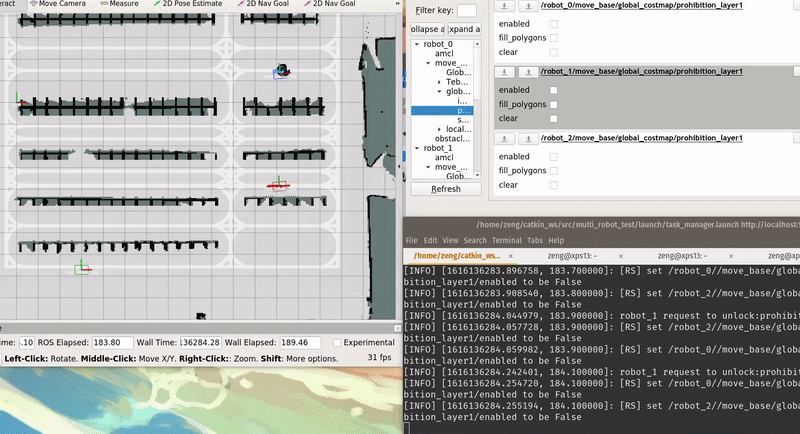Toggle fill_polygons for robot_0
This screenshot has width=800, height=434.
(x=554, y=38)
